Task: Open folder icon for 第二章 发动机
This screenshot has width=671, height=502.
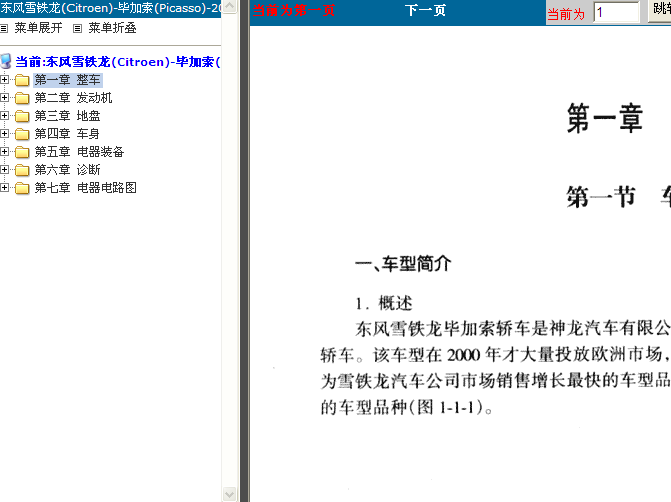Action: [x=22, y=98]
